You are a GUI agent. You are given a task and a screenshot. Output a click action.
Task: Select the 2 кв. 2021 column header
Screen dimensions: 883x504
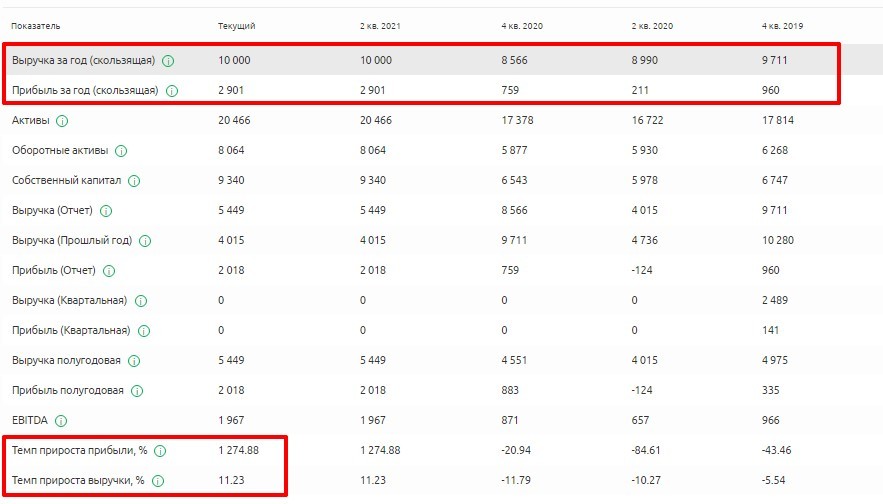pos(381,24)
